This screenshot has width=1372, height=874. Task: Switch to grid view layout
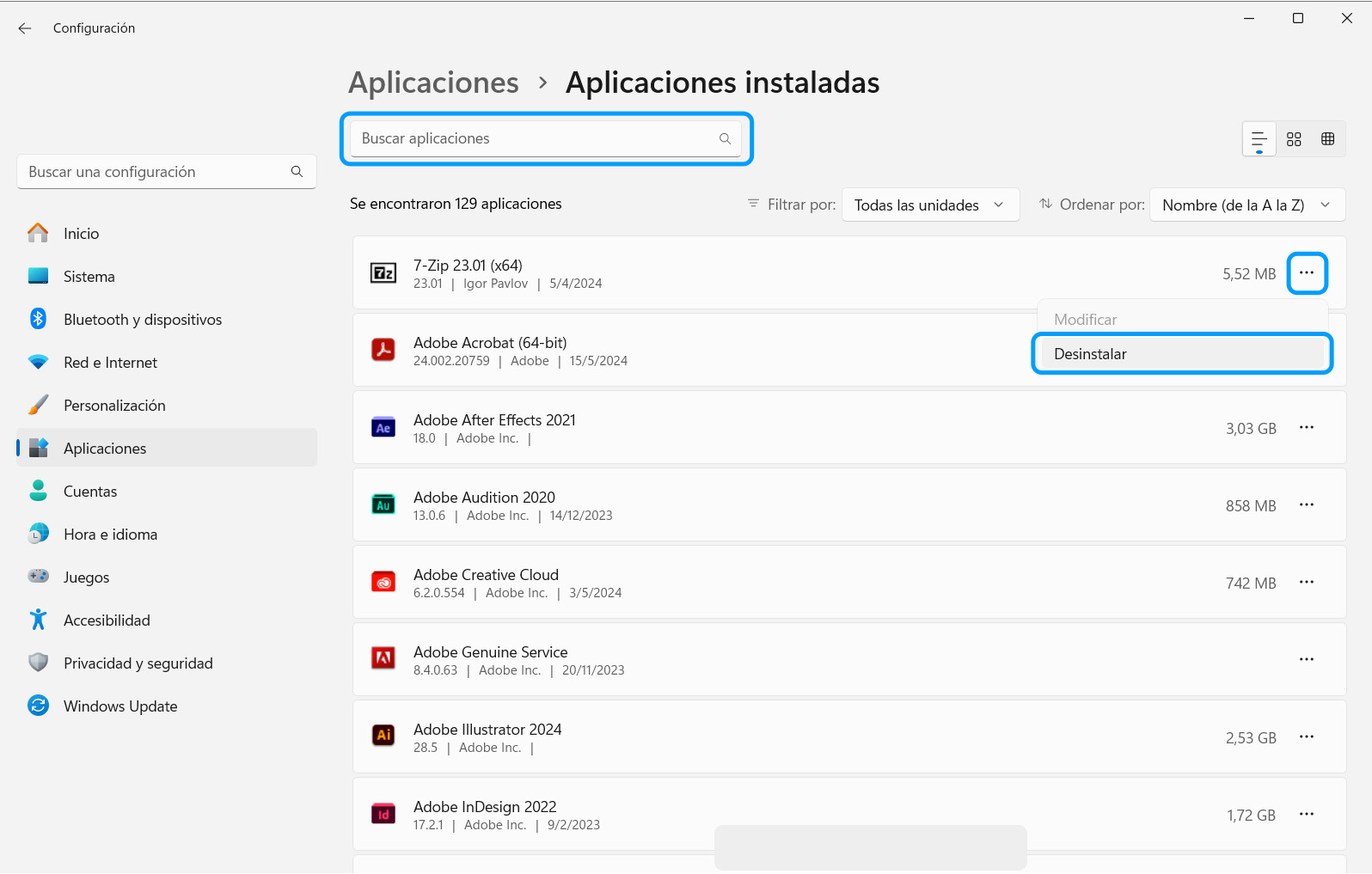[x=1294, y=139]
